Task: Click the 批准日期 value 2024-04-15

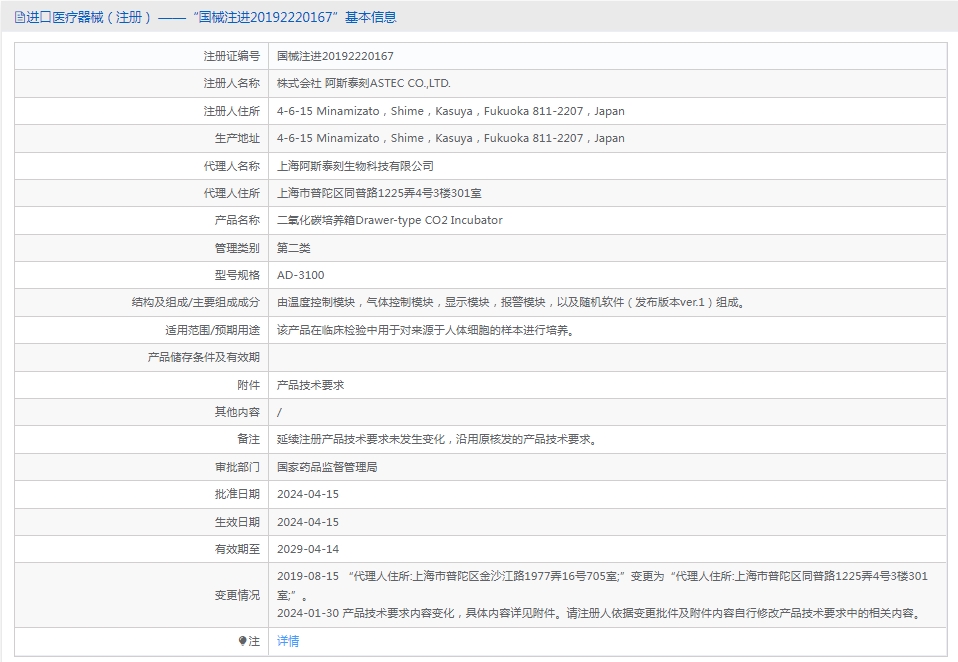Action: tap(307, 494)
